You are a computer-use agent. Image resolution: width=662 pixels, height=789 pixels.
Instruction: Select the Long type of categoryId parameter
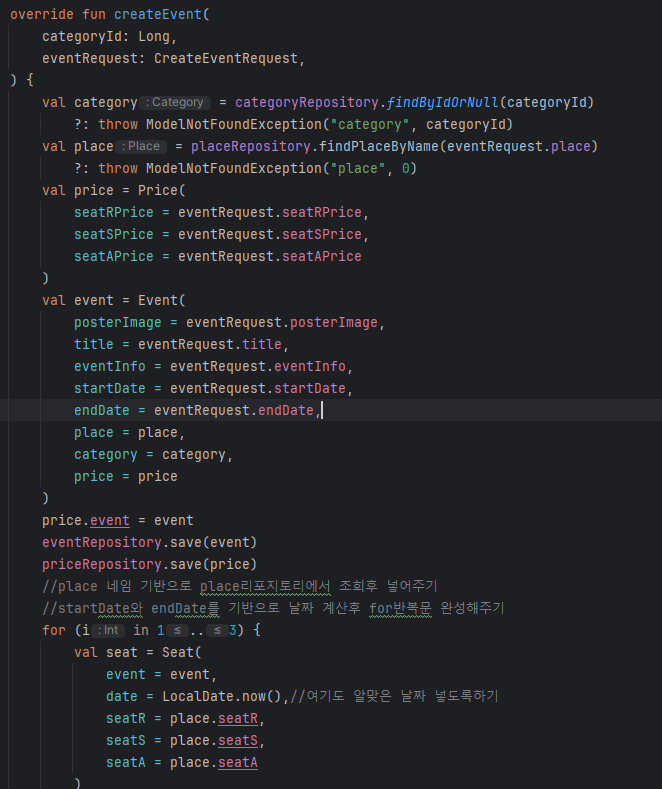(x=154, y=36)
